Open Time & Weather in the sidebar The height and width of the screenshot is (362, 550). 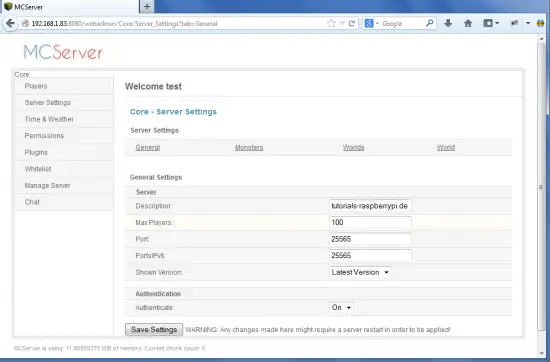point(64,119)
